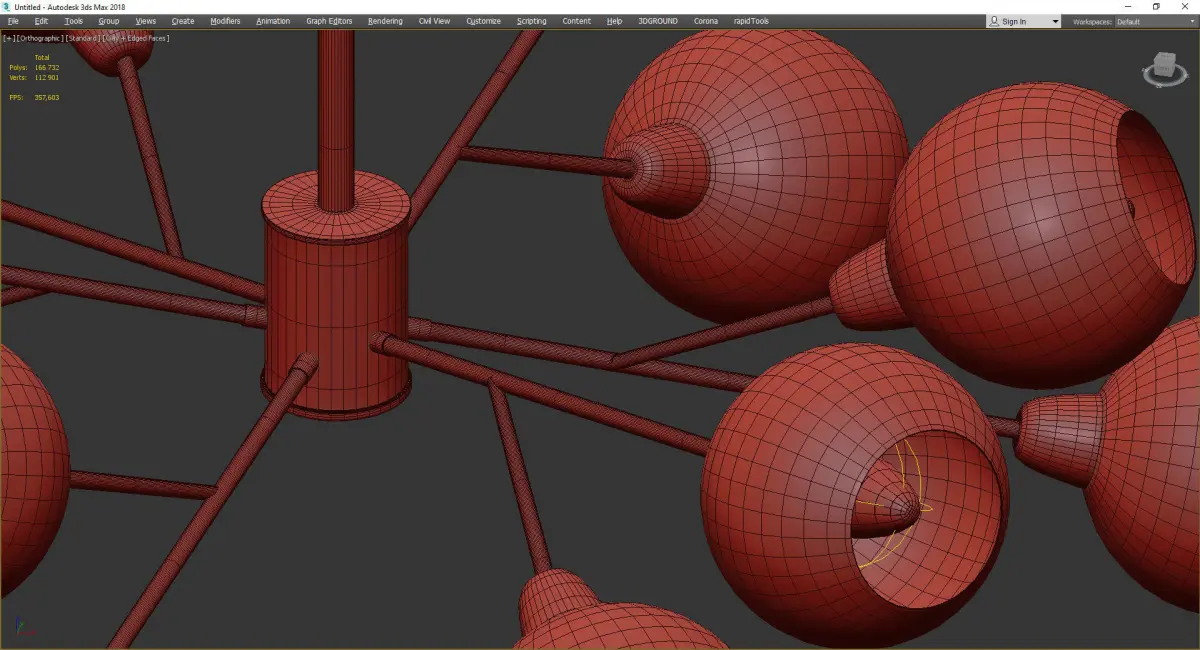Screen dimensions: 1200x650
Task: Open the Corona menu
Action: [x=706, y=21]
